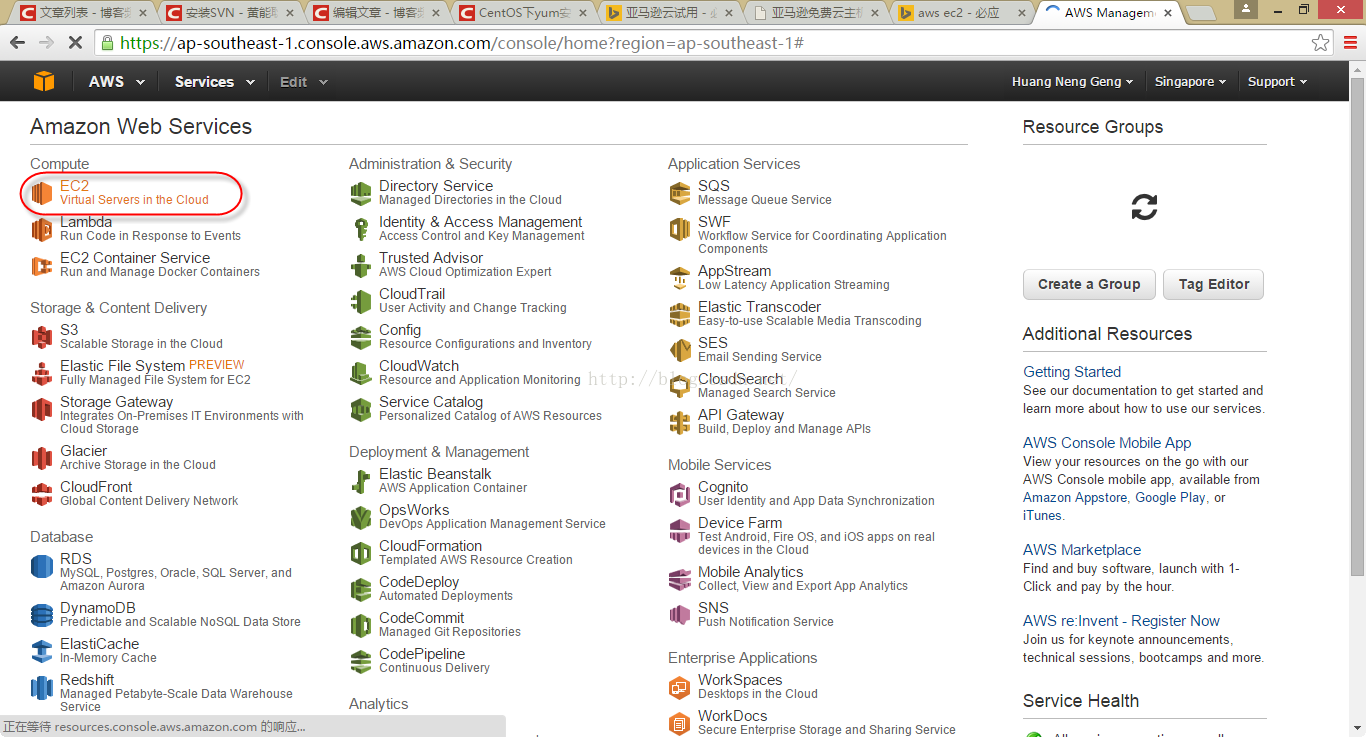This screenshot has width=1366, height=737.
Task: Switch to the 编辑文章 browser tab
Action: [378, 13]
